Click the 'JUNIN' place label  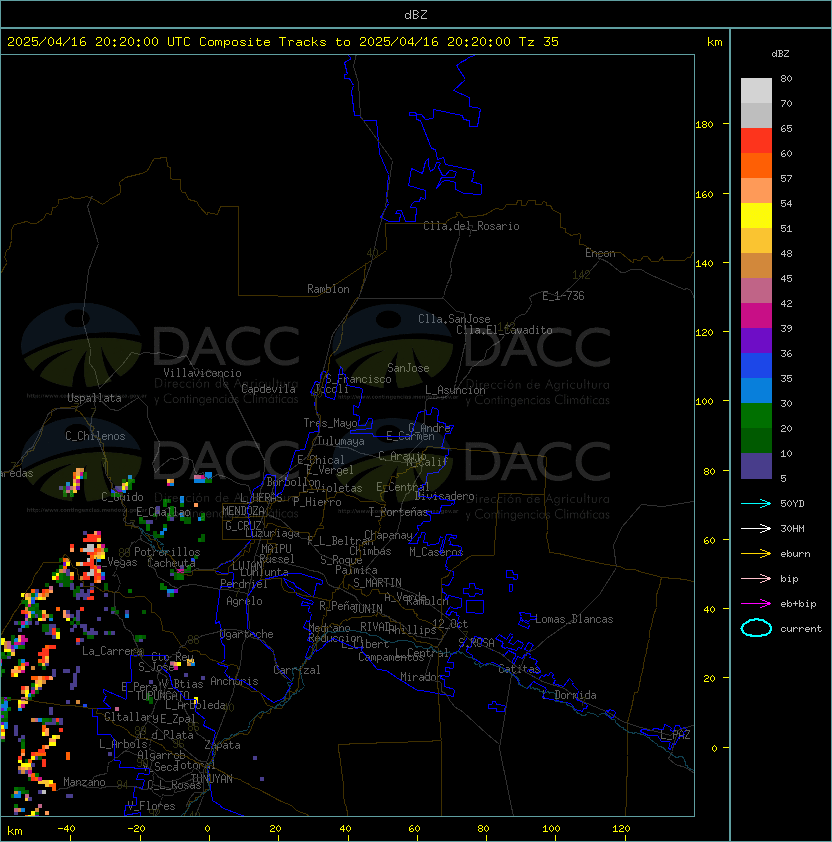point(367,608)
